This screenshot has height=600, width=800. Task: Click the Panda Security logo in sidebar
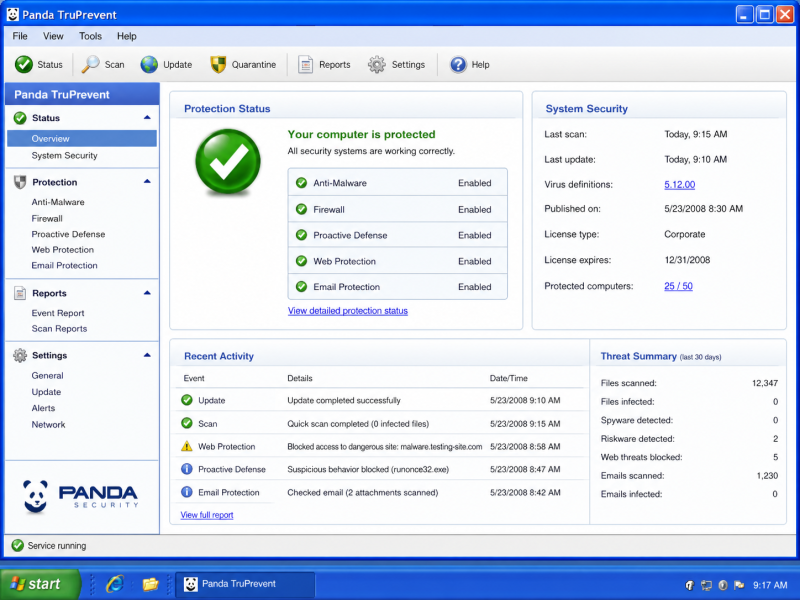[x=80, y=496]
